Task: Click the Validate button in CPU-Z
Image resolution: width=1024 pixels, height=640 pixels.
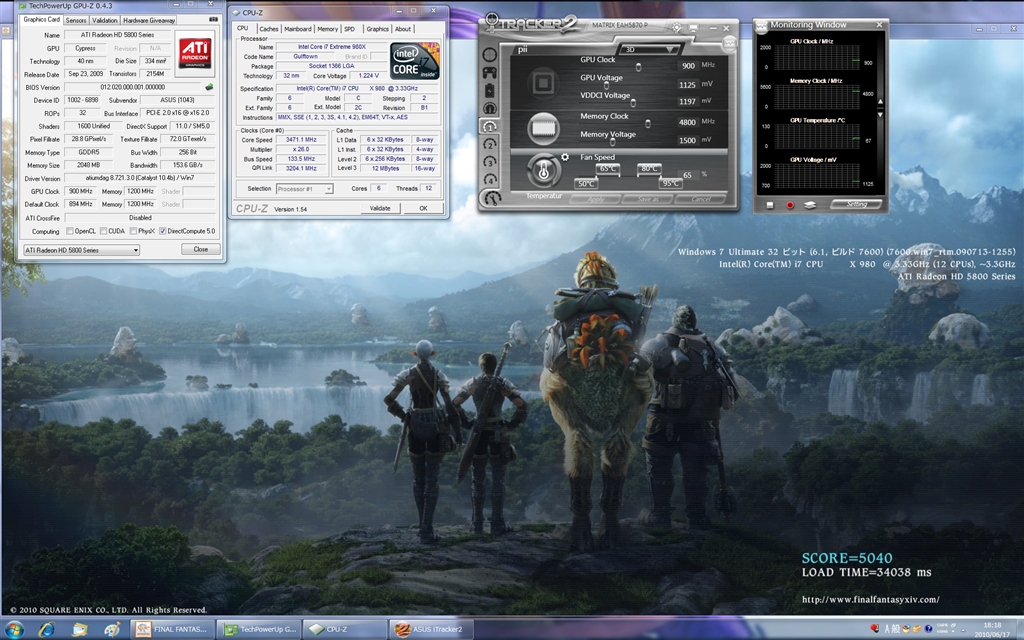Action: 380,208
